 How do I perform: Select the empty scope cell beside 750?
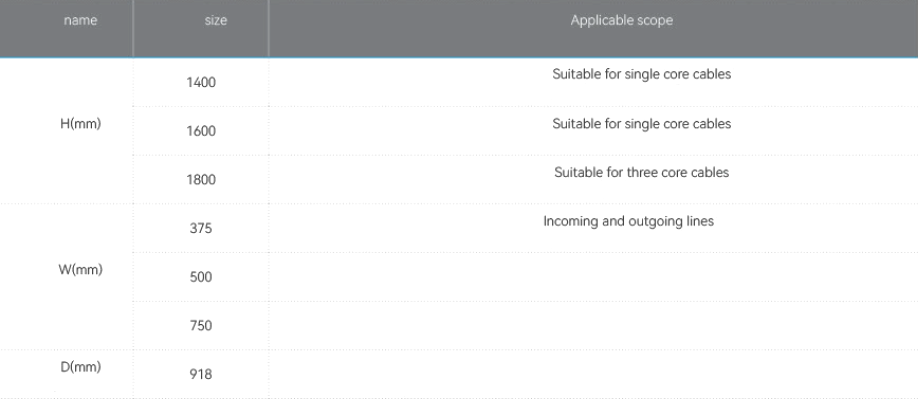[x=593, y=325]
